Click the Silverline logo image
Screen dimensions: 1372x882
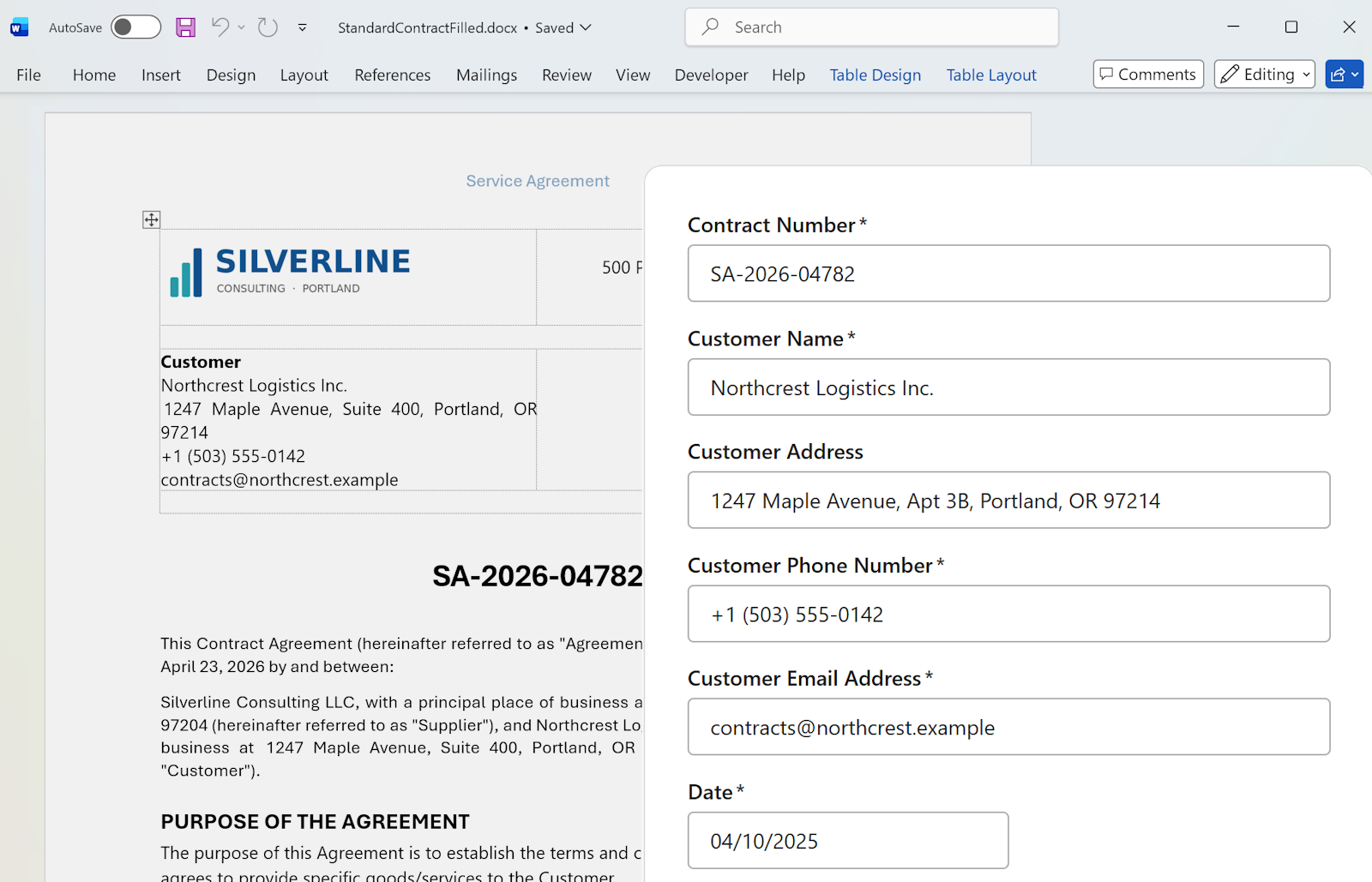tap(290, 272)
